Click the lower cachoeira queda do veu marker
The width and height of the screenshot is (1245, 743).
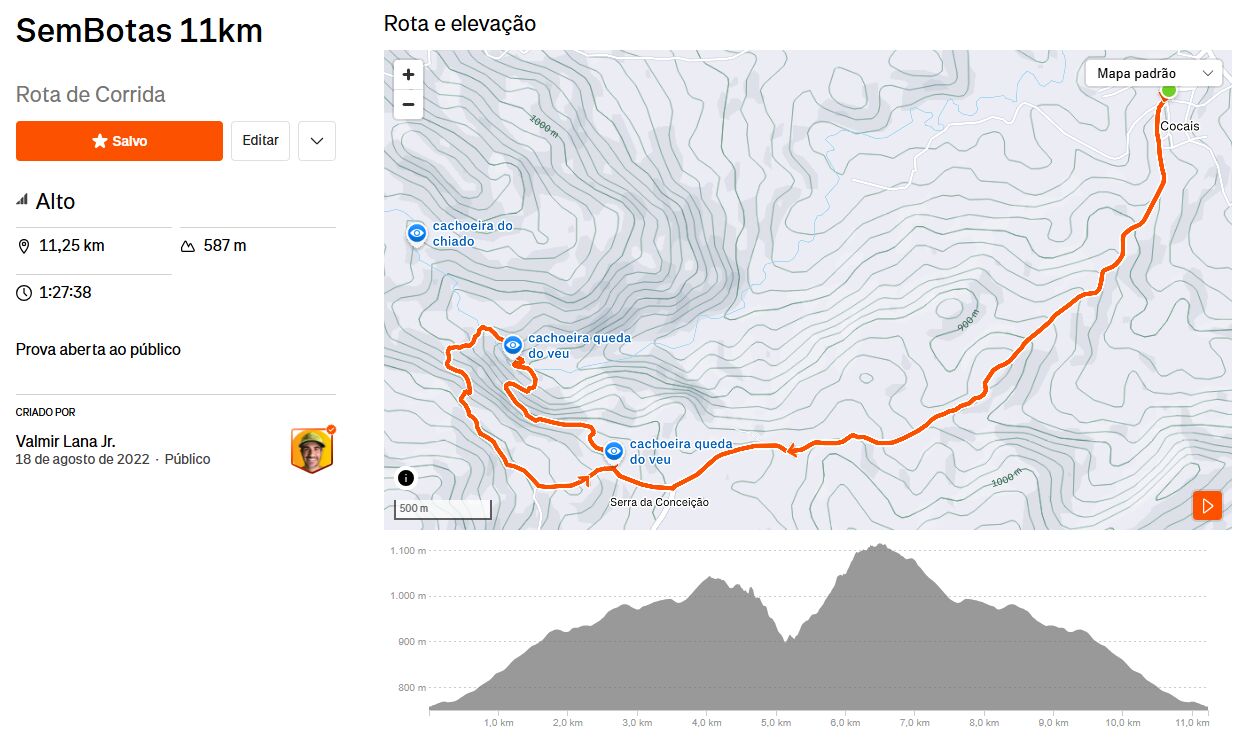coord(614,451)
